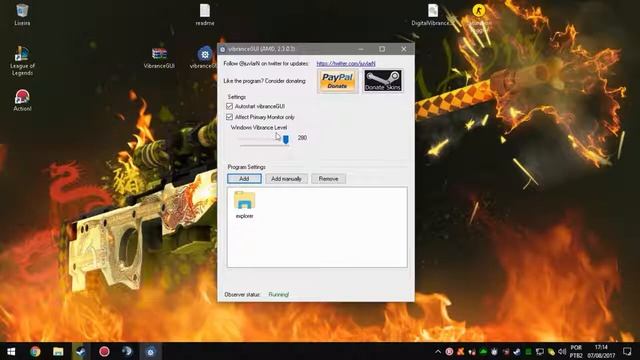Minimize the vibranceGUI window
The height and width of the screenshot is (360, 640).
[361, 49]
